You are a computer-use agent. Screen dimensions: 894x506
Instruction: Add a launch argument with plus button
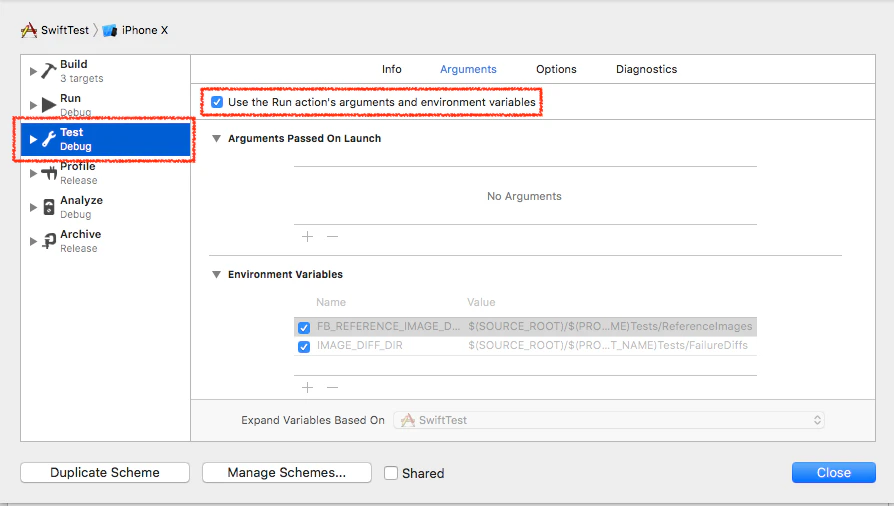pos(307,236)
